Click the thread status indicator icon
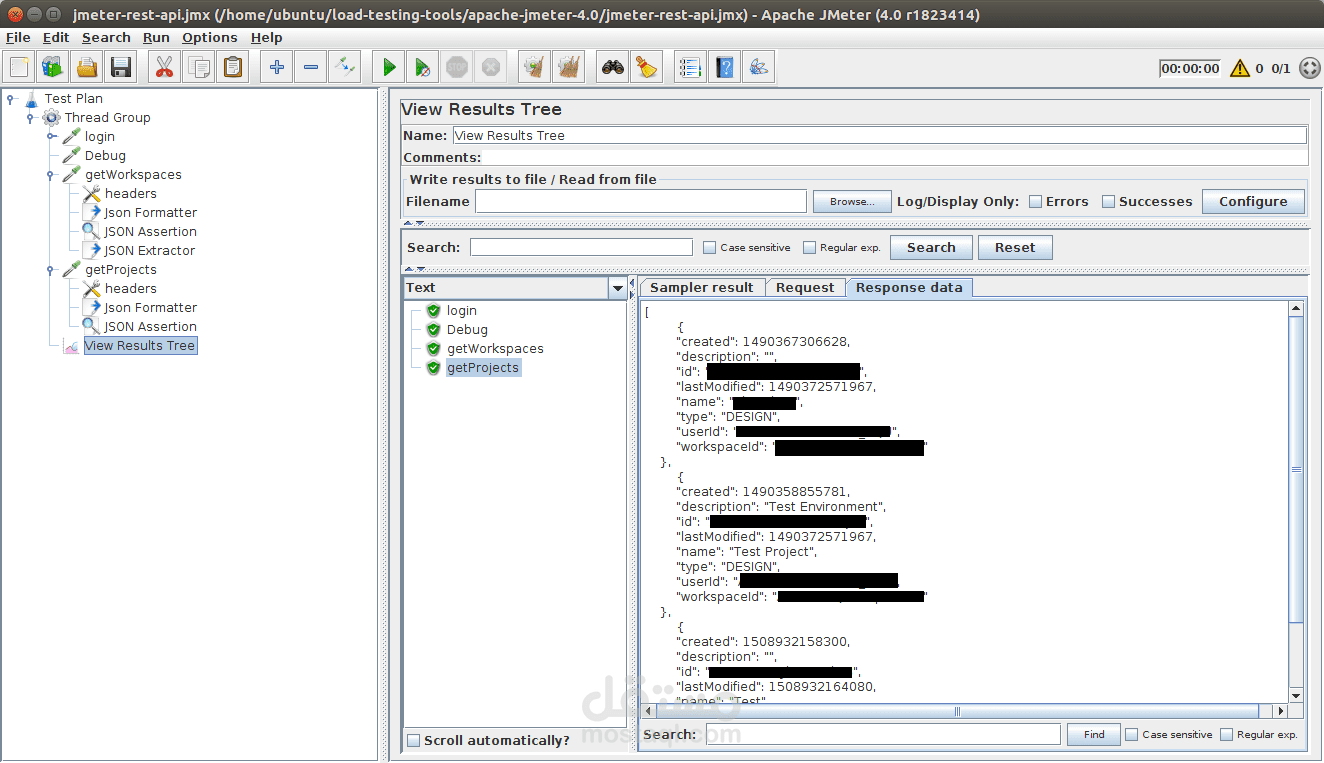This screenshot has height=763, width=1324. click(x=1309, y=68)
